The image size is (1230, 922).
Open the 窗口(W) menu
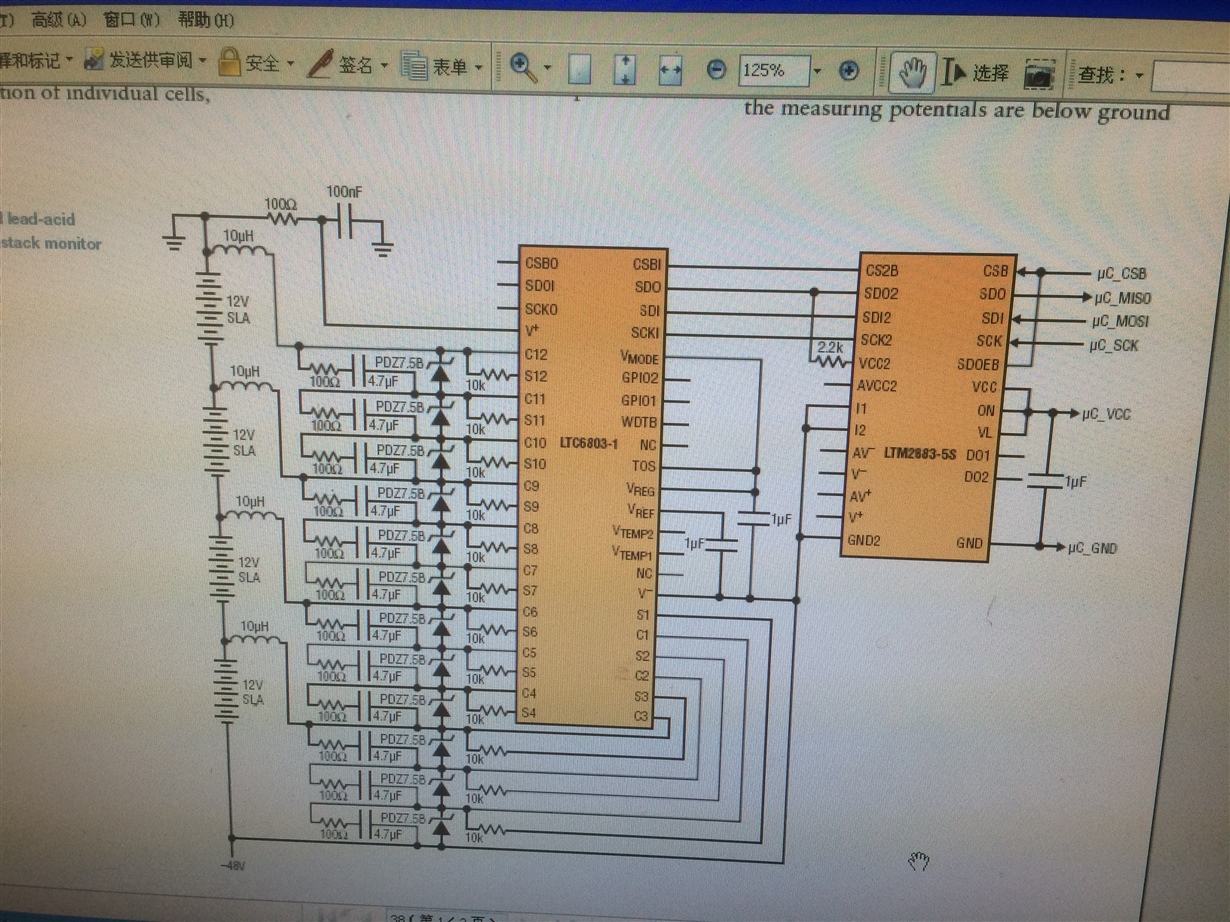click(x=131, y=19)
